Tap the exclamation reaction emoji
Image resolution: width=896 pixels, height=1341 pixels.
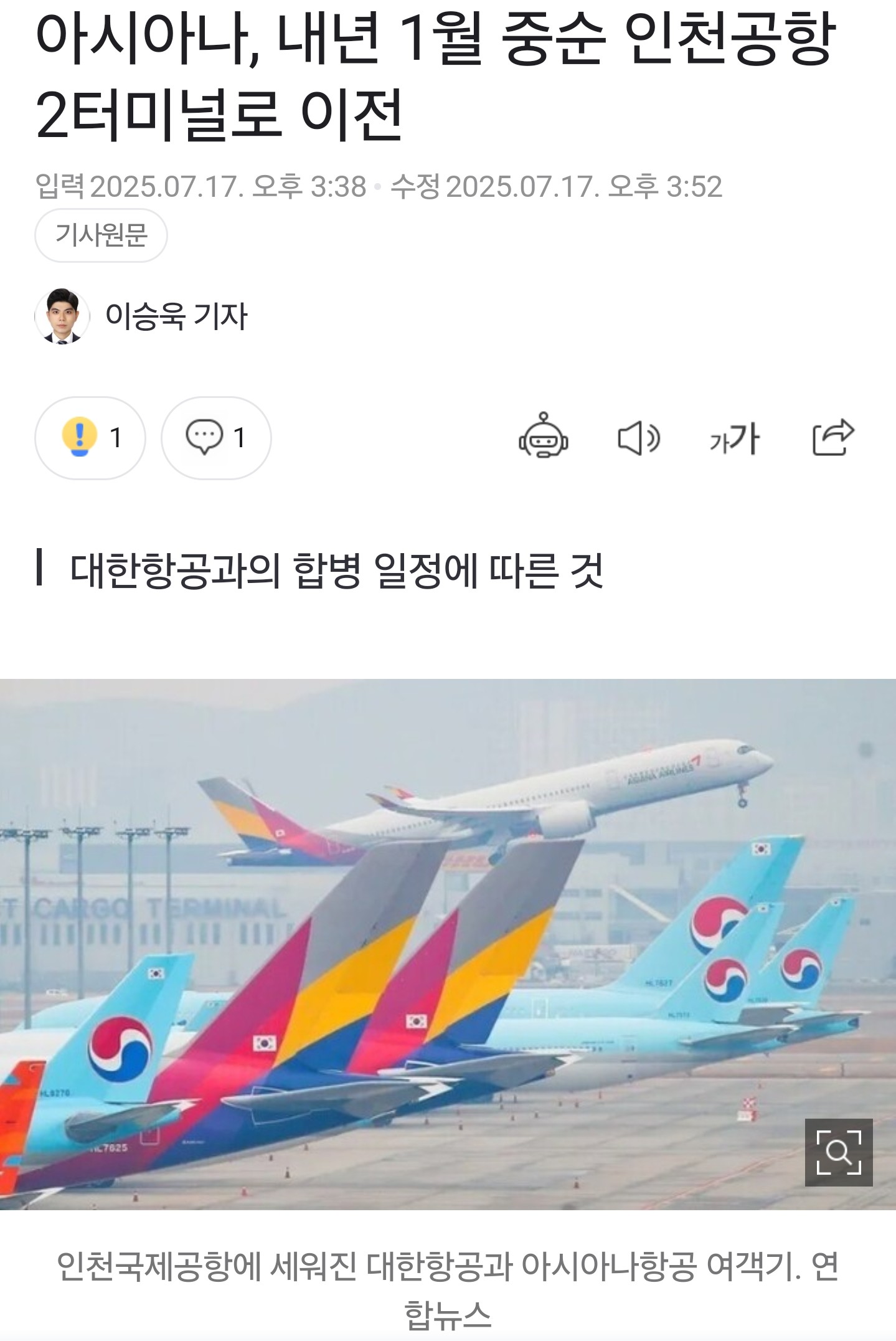coord(80,436)
